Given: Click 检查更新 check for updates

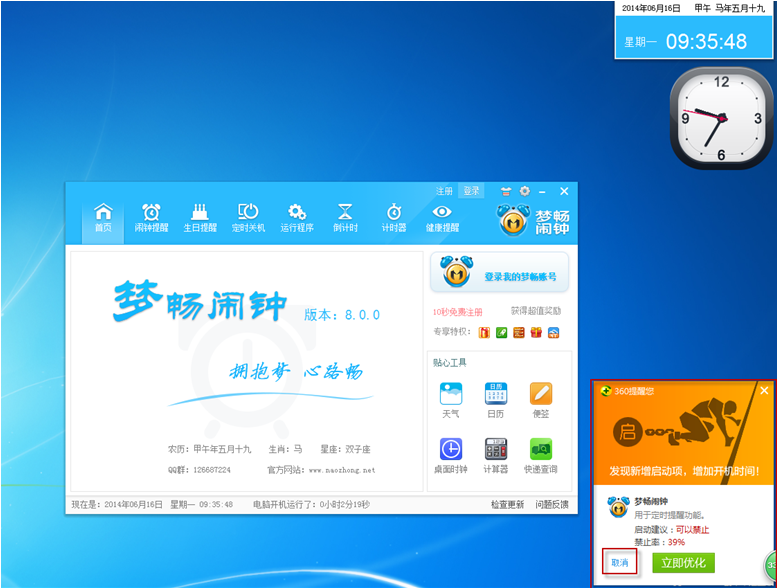Looking at the screenshot, I should (507, 504).
